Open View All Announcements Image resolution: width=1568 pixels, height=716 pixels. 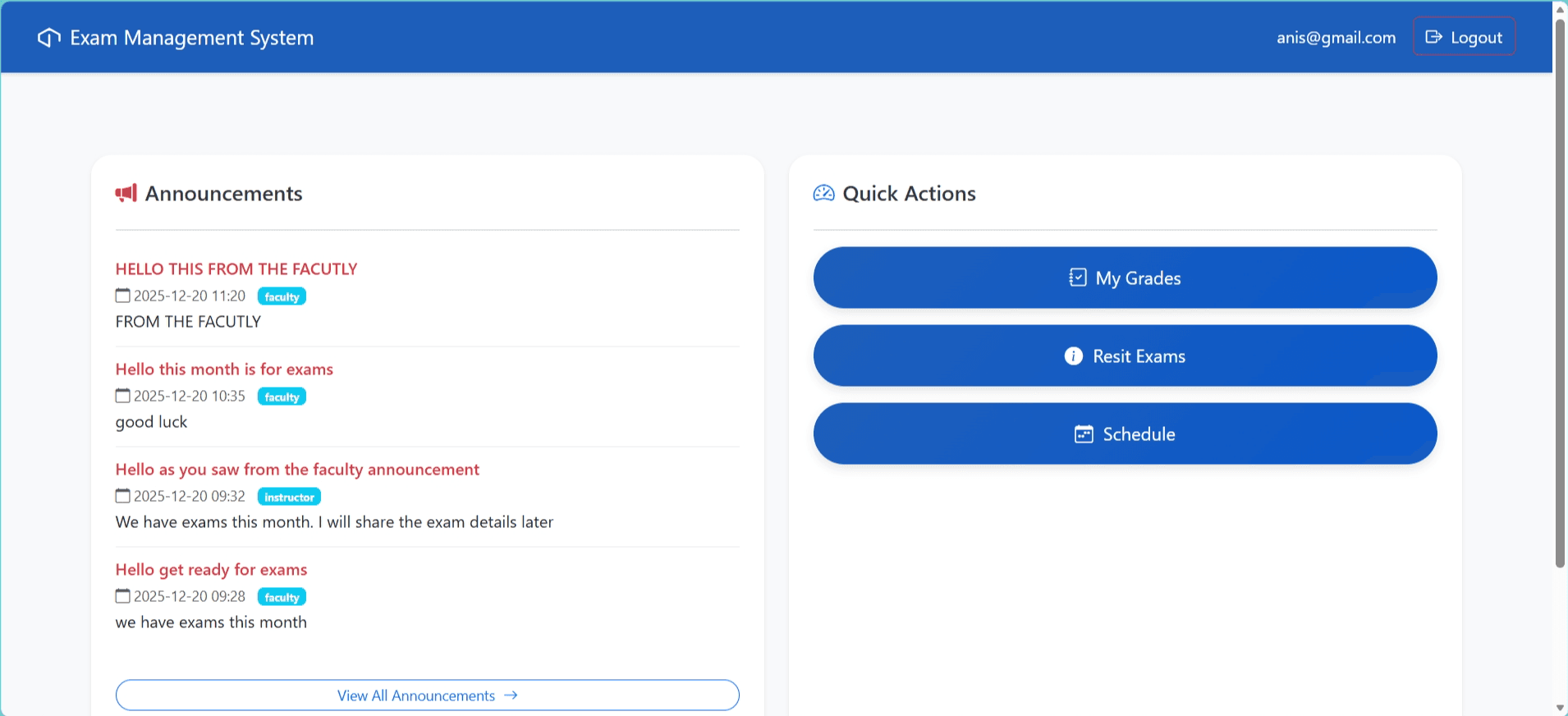(x=427, y=695)
